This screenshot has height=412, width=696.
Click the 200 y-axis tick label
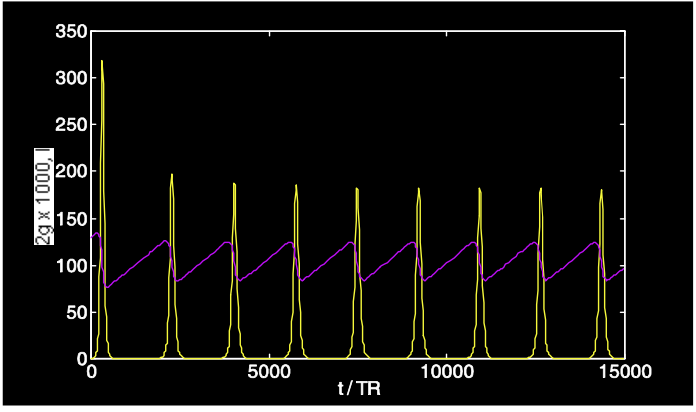(71, 172)
